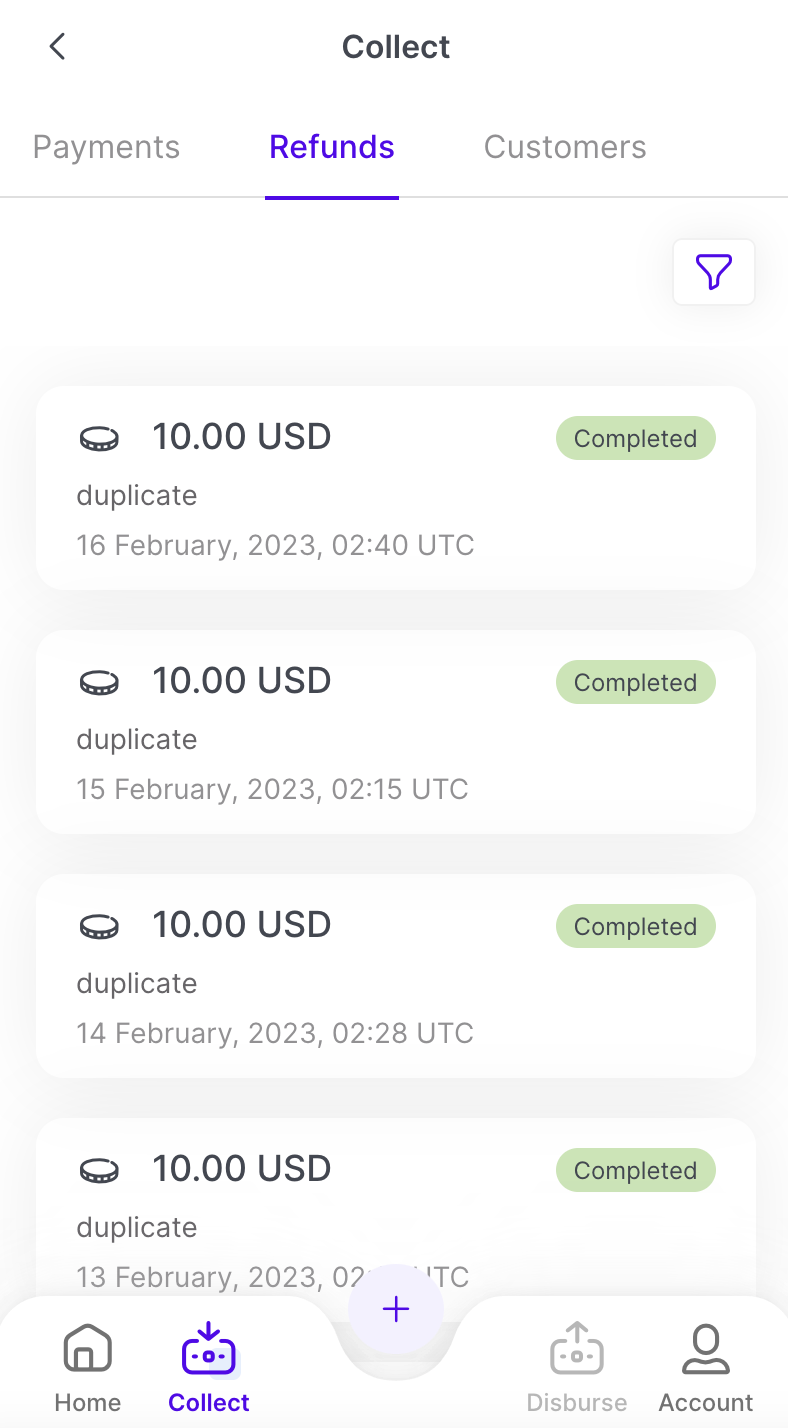
Task: Click coin icon on 14 February refund
Action: click(x=99, y=926)
